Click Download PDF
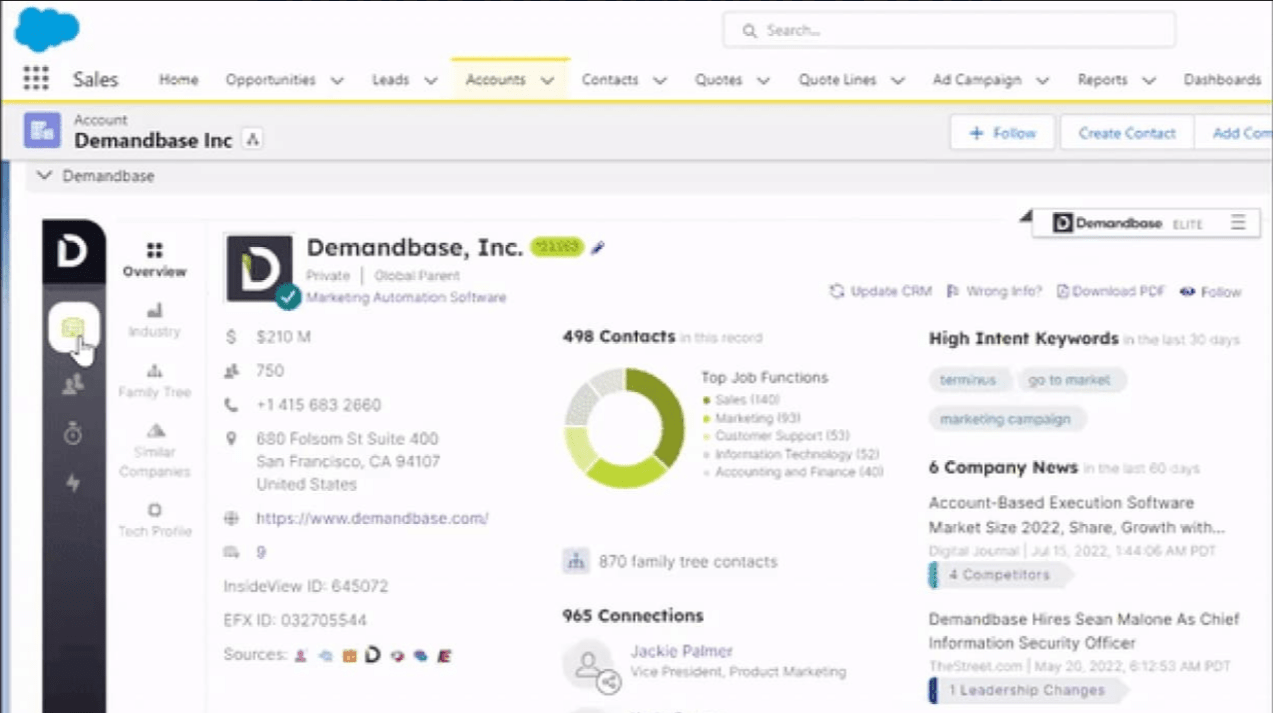Image resolution: width=1273 pixels, height=713 pixels. (x=1110, y=291)
